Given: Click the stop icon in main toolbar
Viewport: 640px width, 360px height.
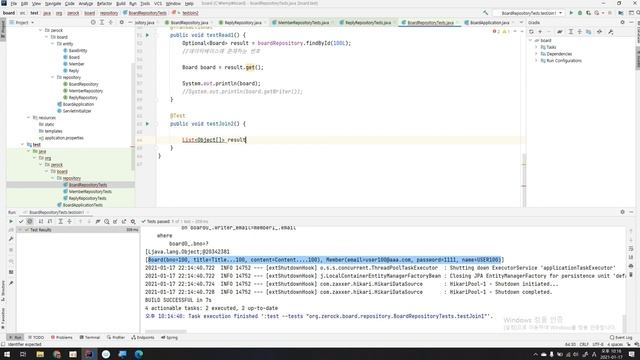Looking at the screenshot, I should coord(610,13).
